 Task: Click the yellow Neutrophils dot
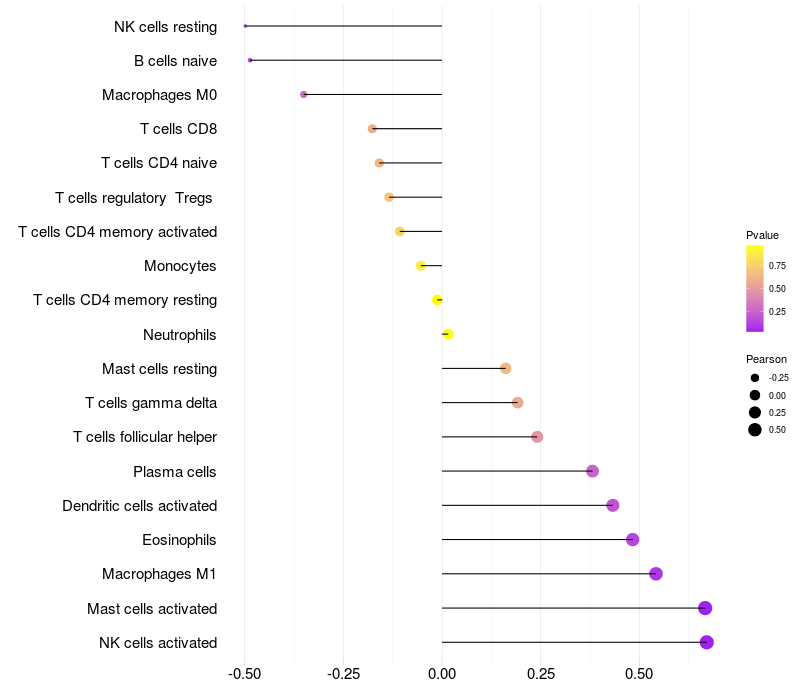tap(448, 334)
